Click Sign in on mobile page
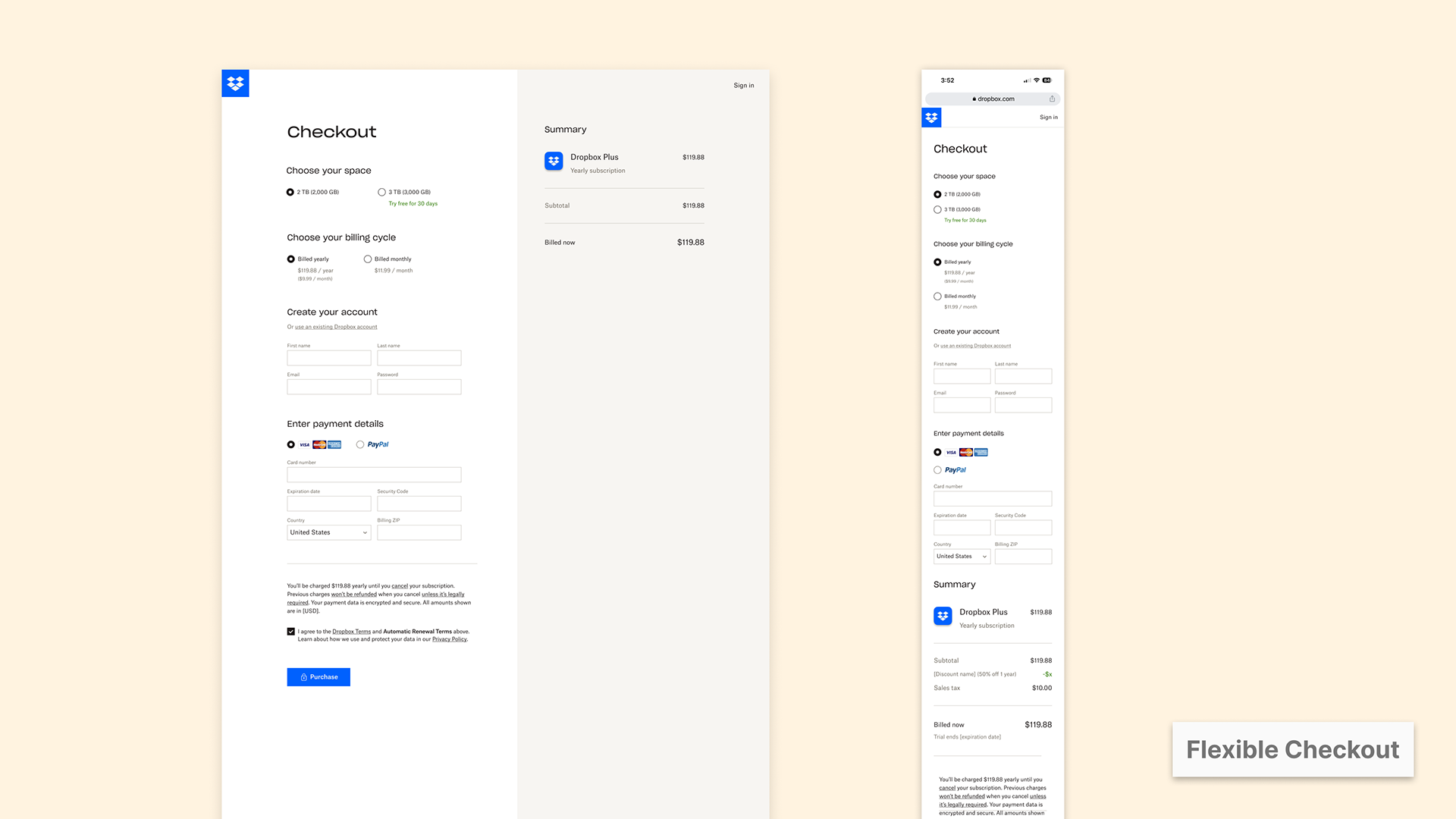This screenshot has width=1456, height=819. click(x=1048, y=118)
